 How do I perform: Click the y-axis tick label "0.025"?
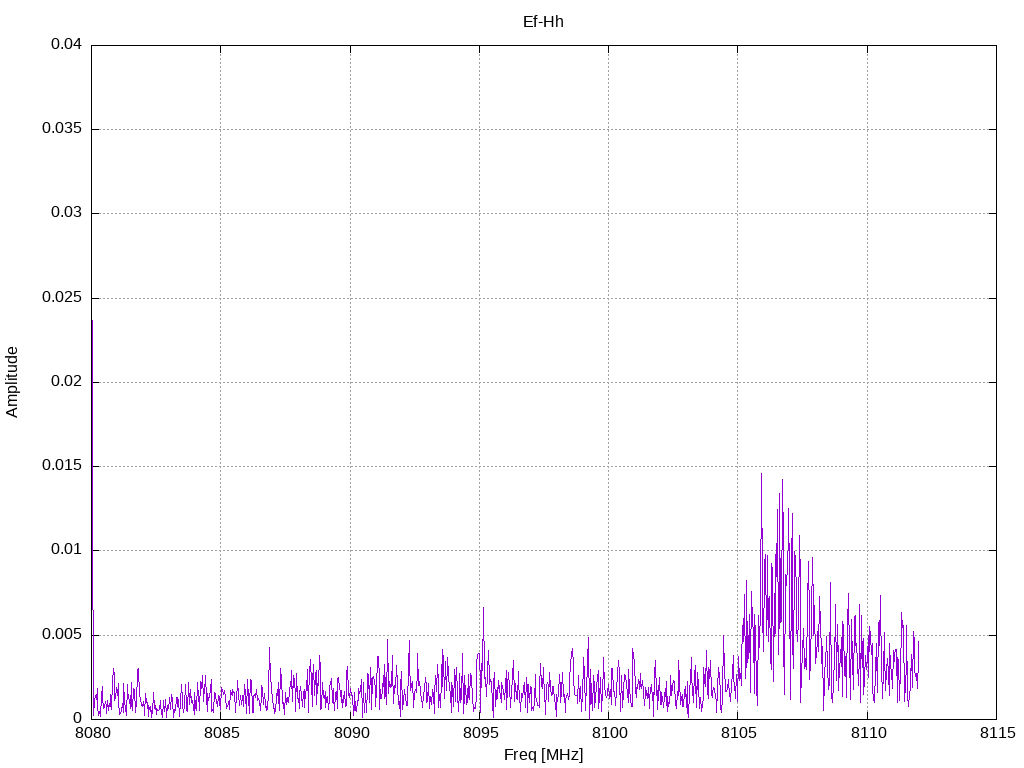click(62, 298)
